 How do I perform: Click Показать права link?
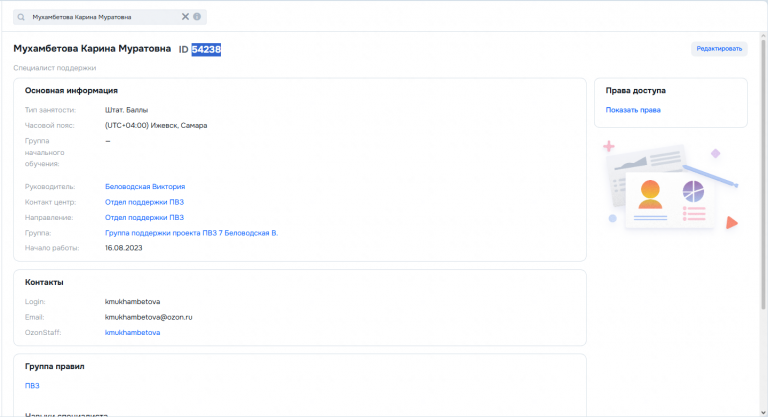[633, 110]
